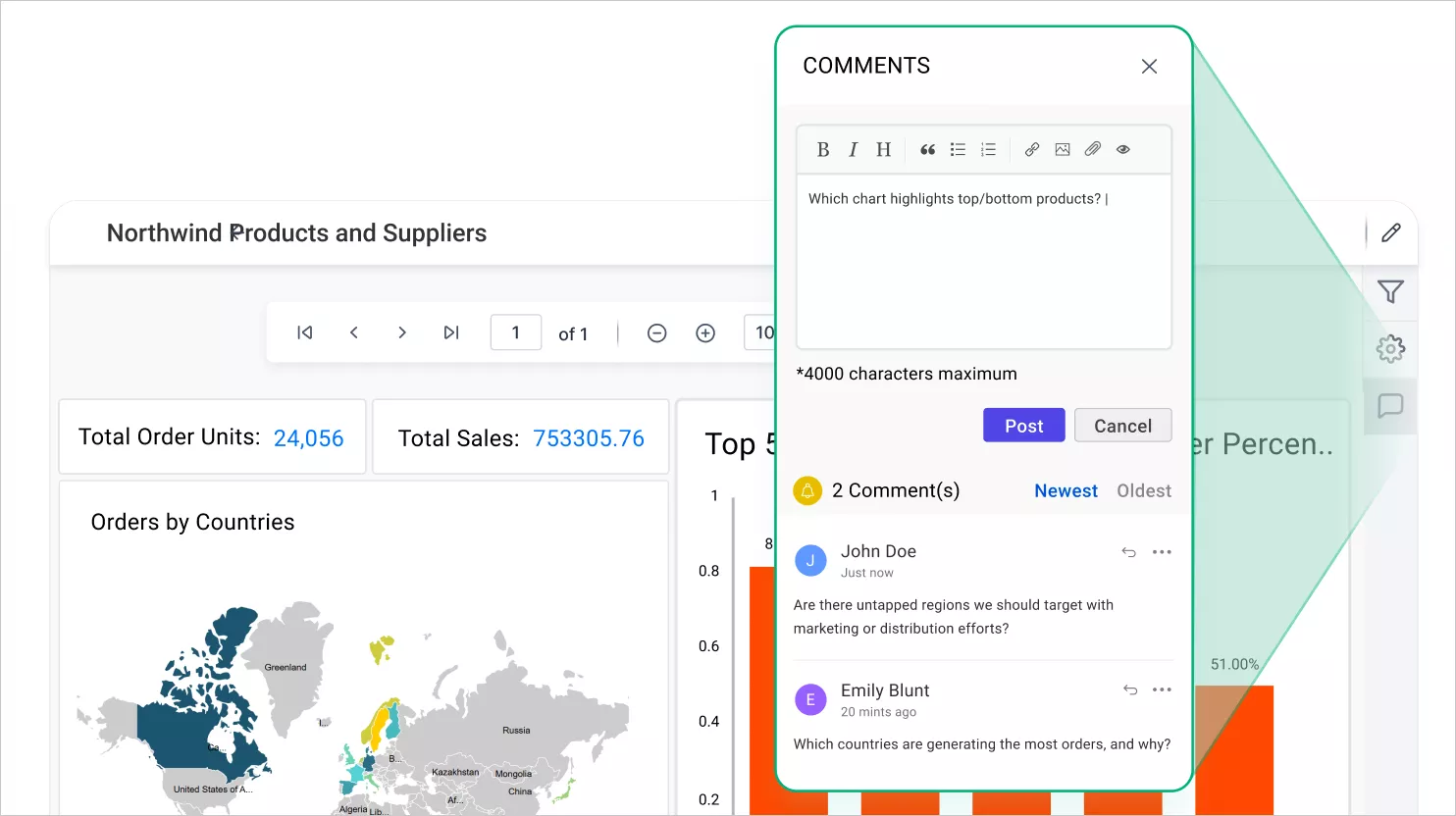Sort comments by Oldest
1456x816 pixels.
tap(1143, 490)
